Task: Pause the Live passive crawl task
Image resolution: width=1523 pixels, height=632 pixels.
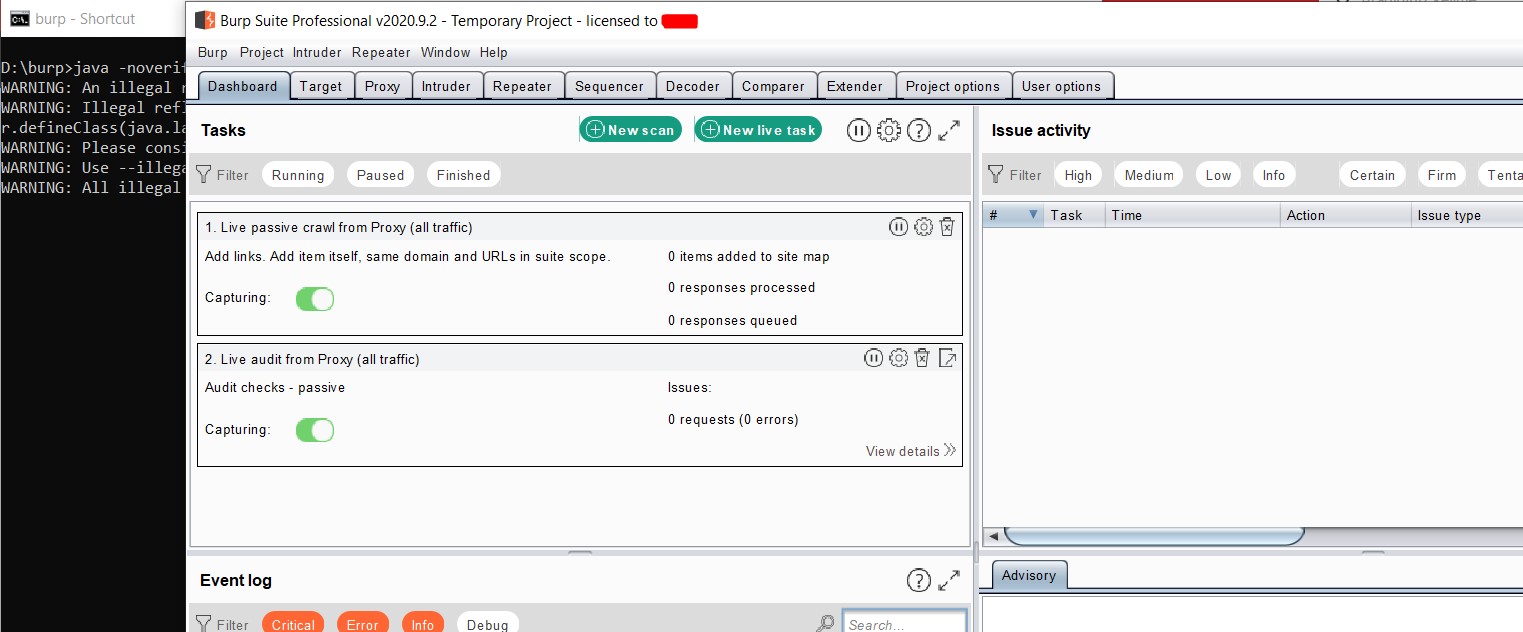Action: click(898, 227)
